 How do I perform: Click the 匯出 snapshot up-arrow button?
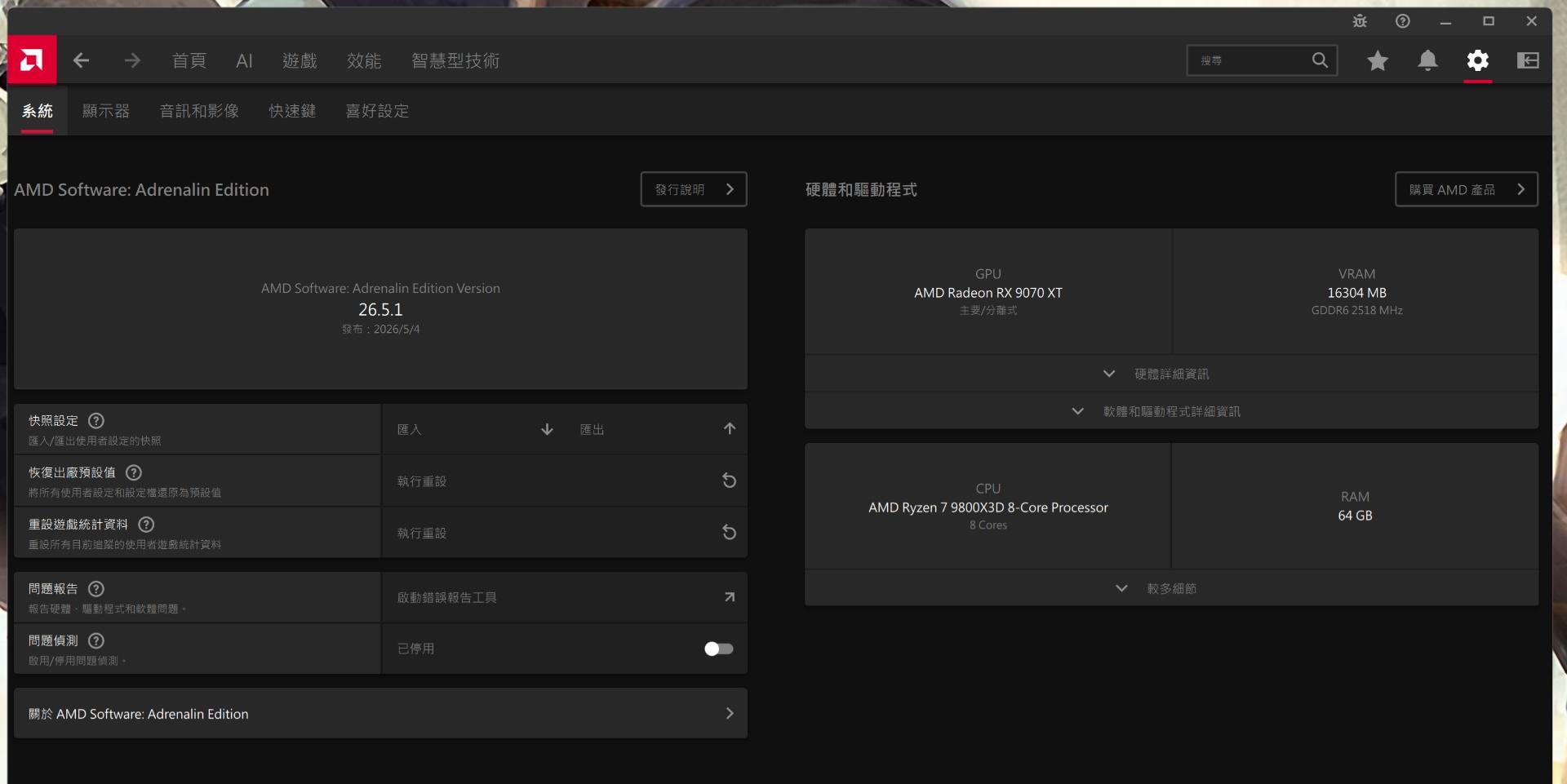pyautogui.click(x=656, y=429)
